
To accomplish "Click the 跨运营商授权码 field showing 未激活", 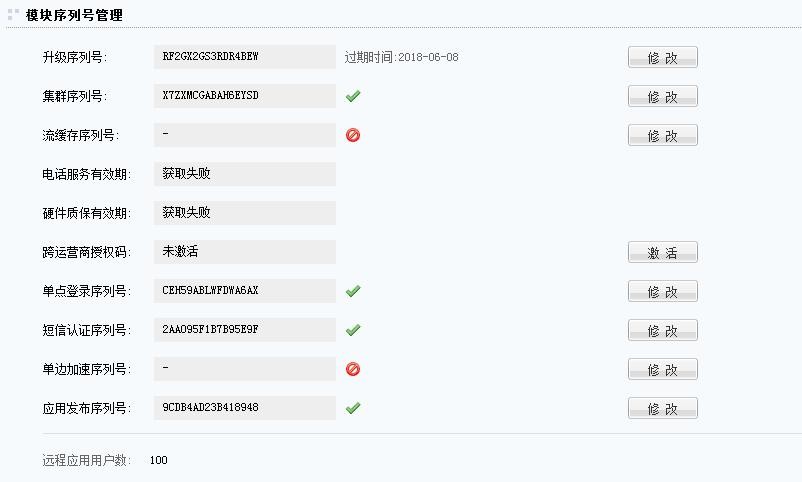I will click(245, 252).
